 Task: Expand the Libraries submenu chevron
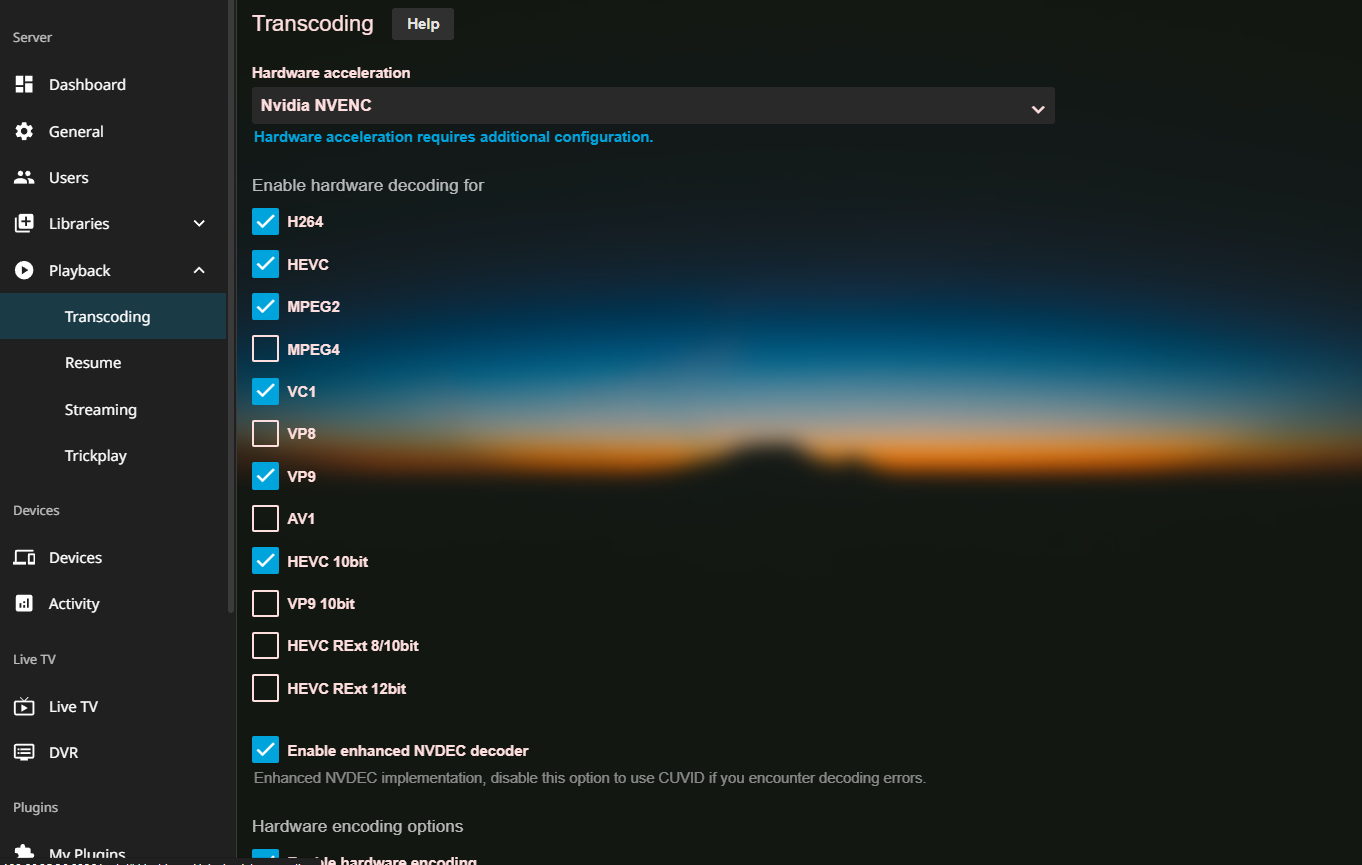point(199,224)
